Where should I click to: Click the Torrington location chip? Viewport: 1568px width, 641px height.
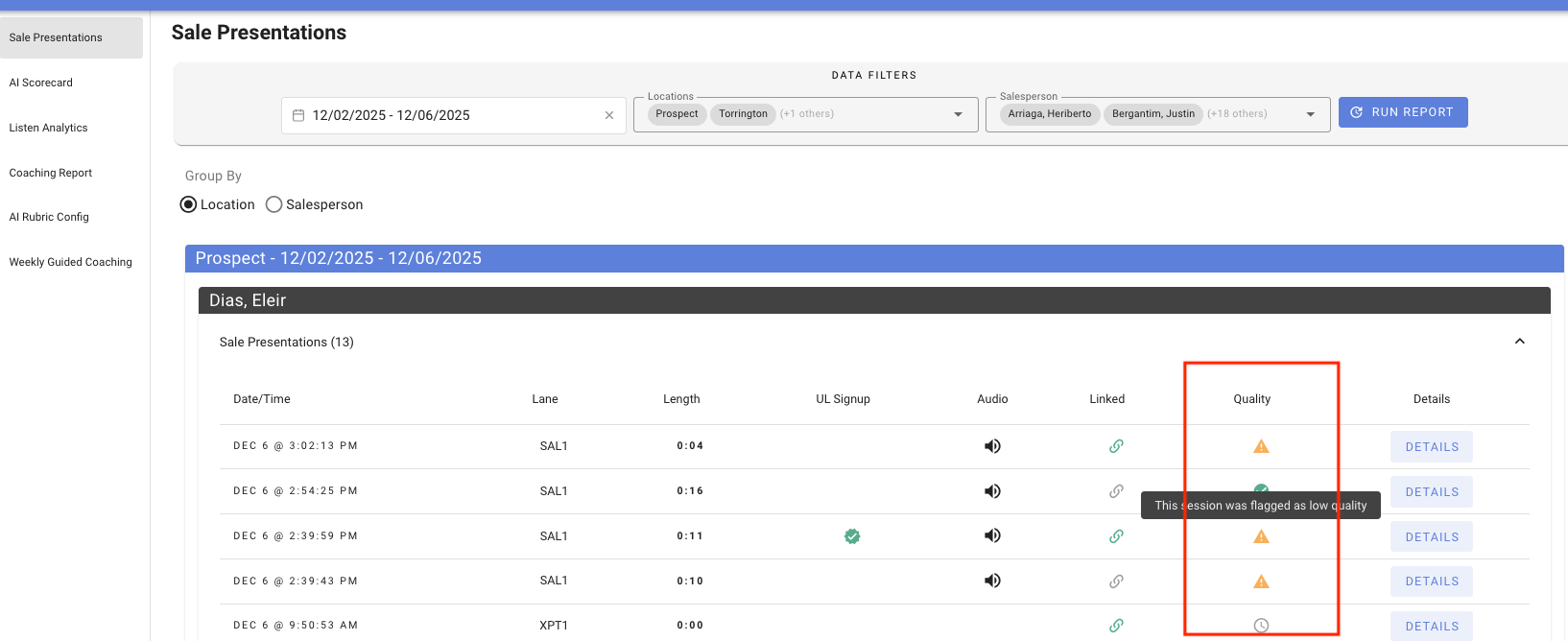(743, 114)
